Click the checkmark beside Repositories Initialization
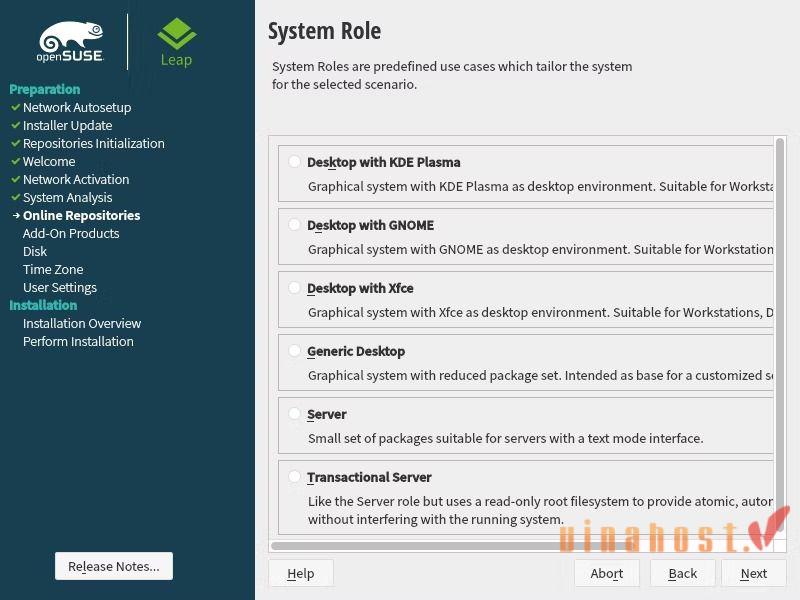The width and height of the screenshot is (800, 600). 16,143
